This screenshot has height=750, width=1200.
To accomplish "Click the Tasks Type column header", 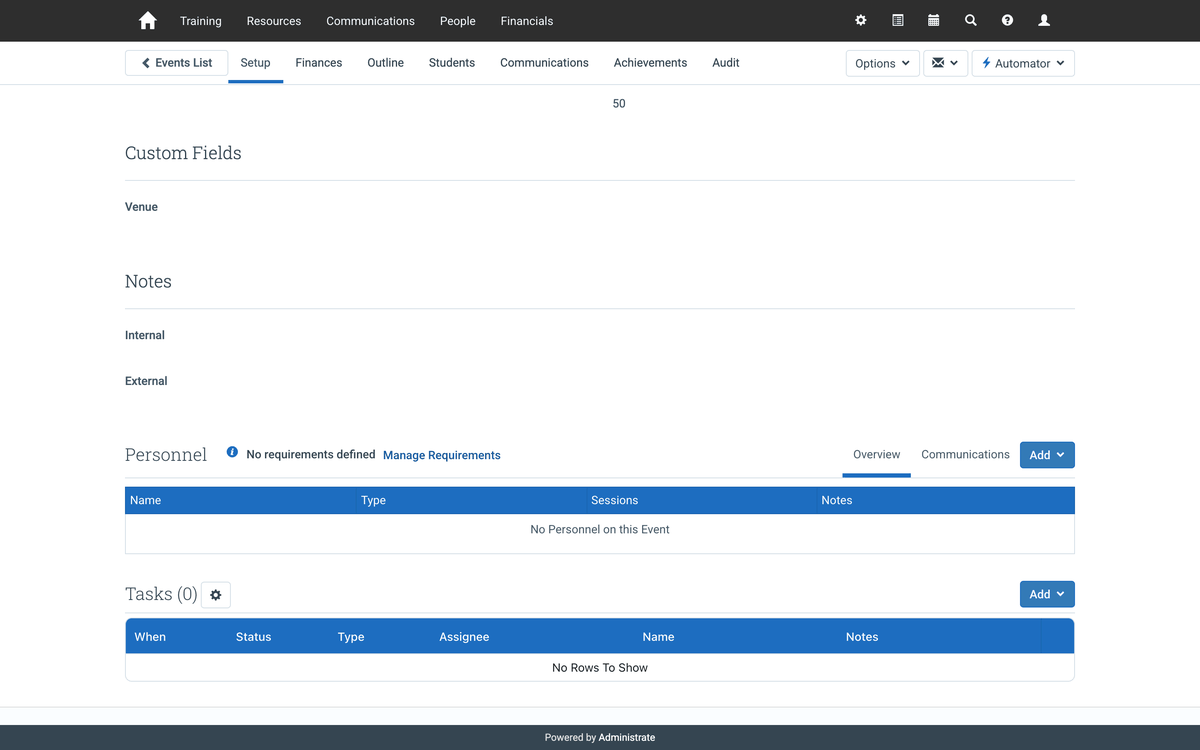I will [351, 637].
